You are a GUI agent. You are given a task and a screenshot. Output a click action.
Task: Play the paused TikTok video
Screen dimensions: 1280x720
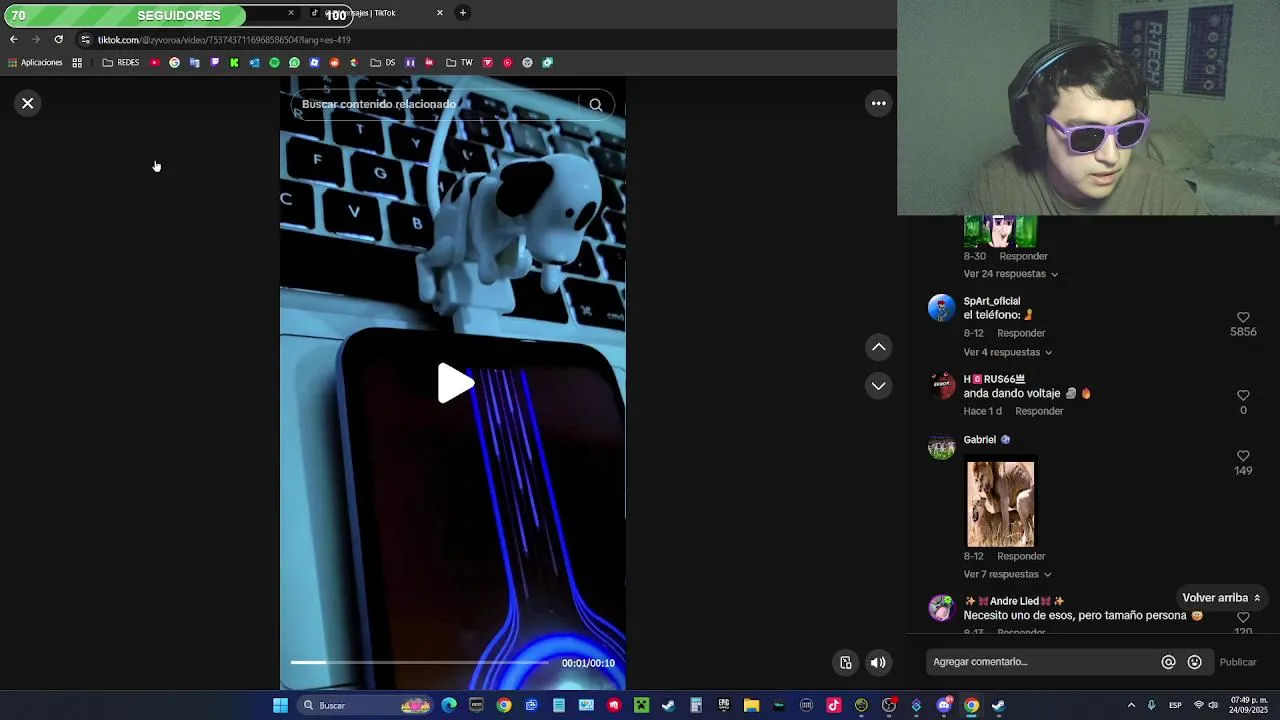click(455, 384)
